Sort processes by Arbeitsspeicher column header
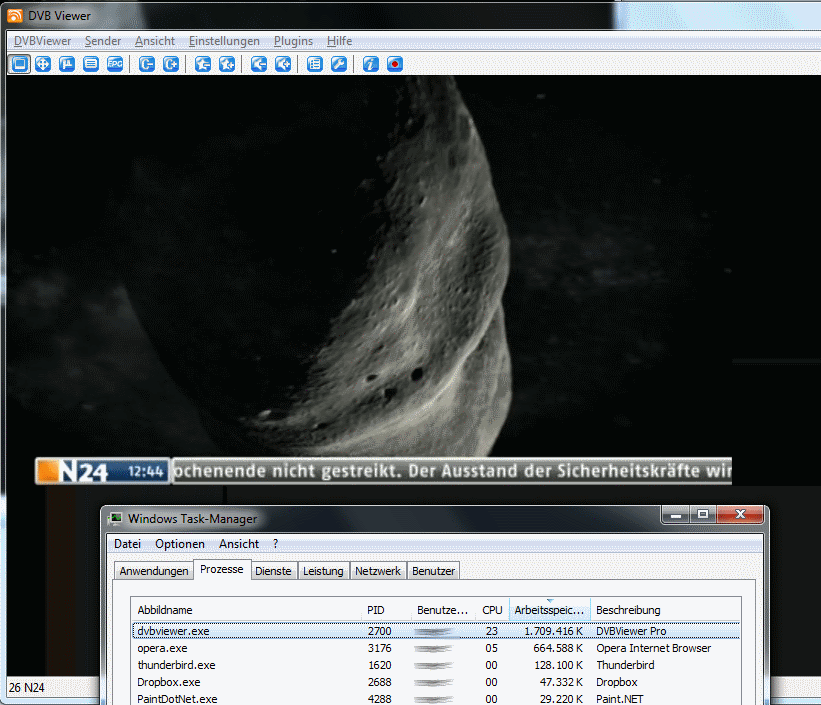 point(549,610)
